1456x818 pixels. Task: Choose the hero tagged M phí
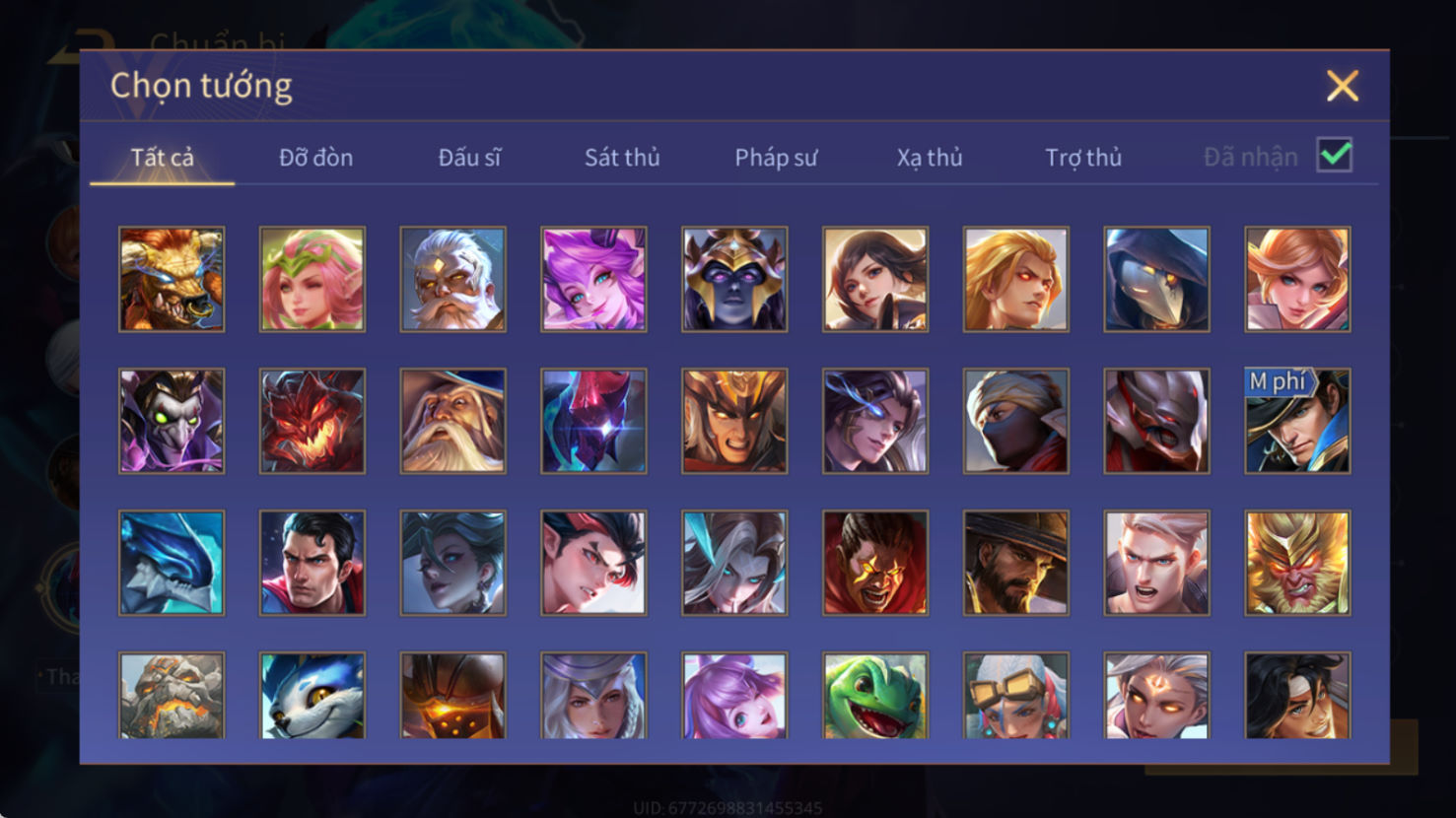click(x=1297, y=421)
